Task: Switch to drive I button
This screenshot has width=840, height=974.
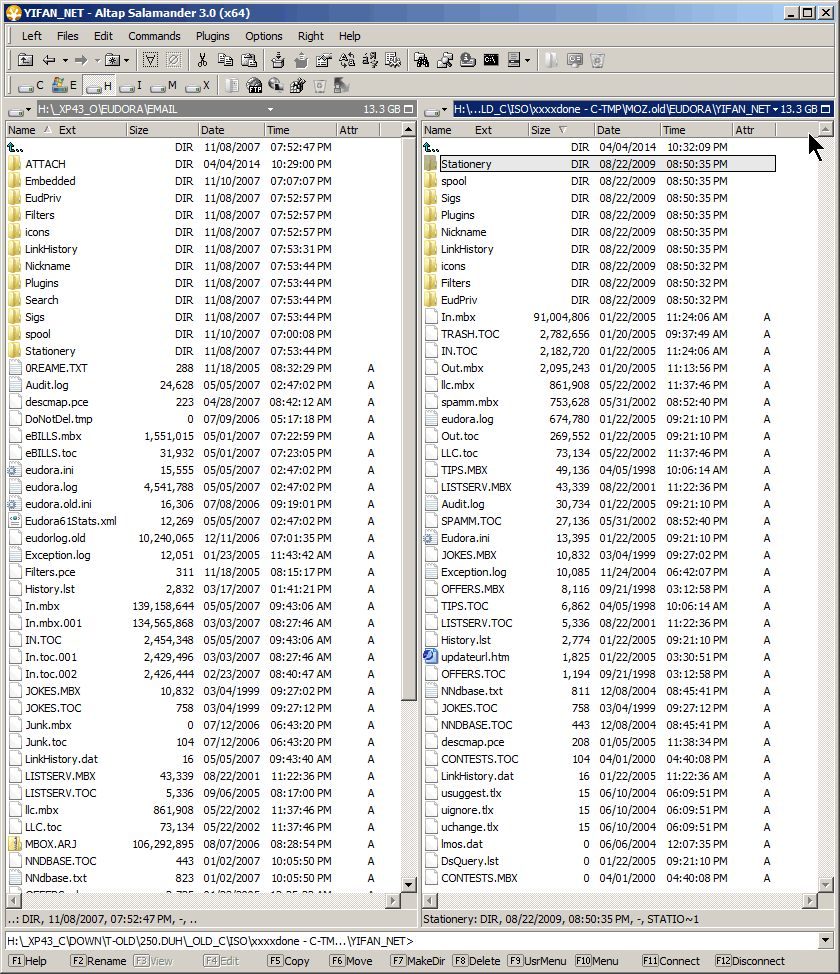Action: pos(131,86)
